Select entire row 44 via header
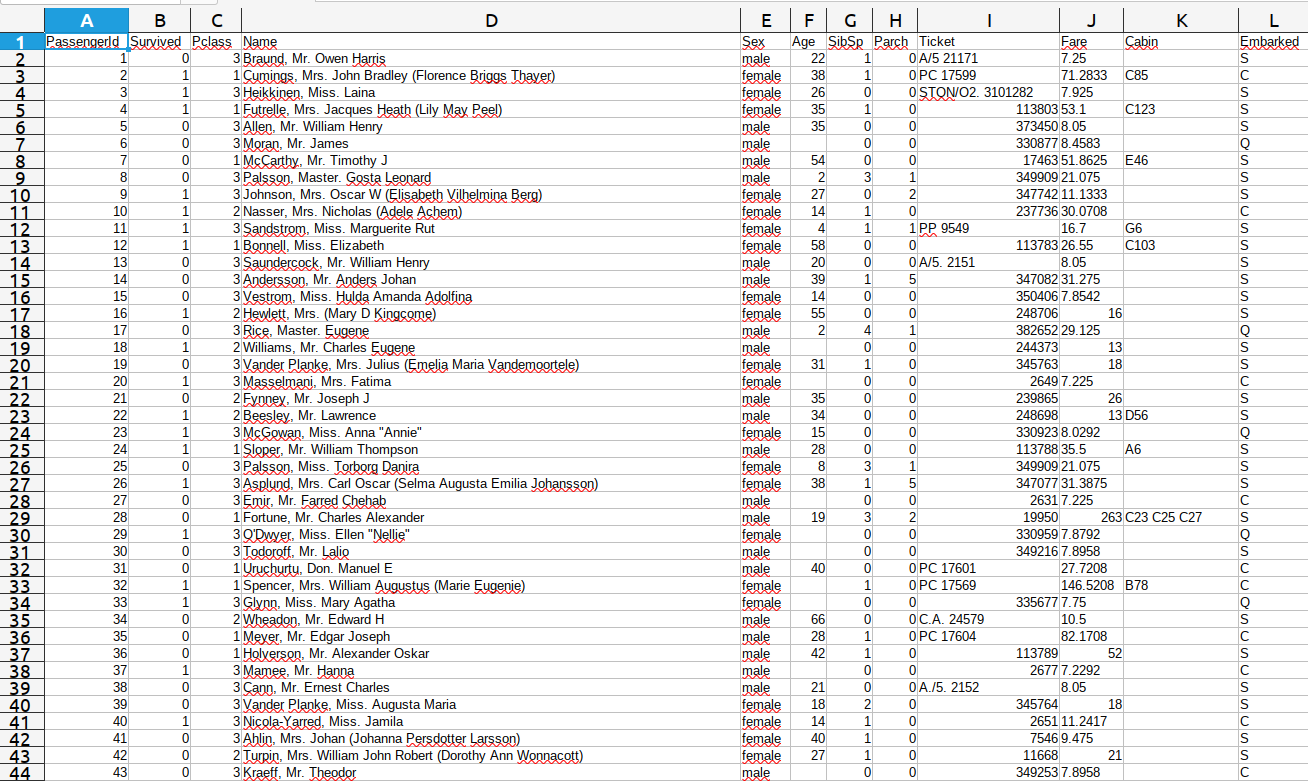The height and width of the screenshot is (781, 1308). tap(22, 773)
